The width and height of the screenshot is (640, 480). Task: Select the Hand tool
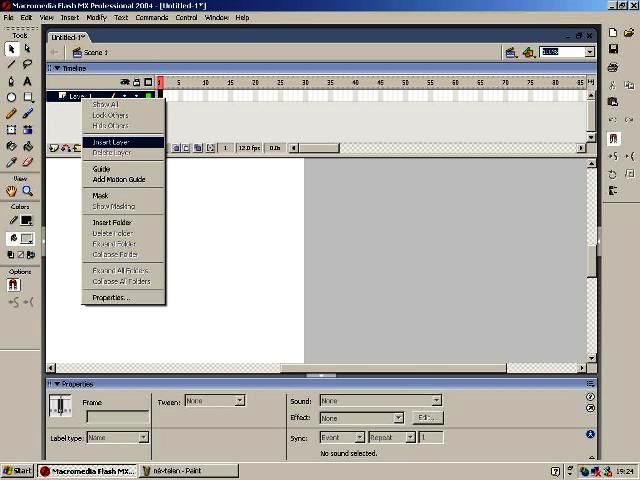(11, 191)
